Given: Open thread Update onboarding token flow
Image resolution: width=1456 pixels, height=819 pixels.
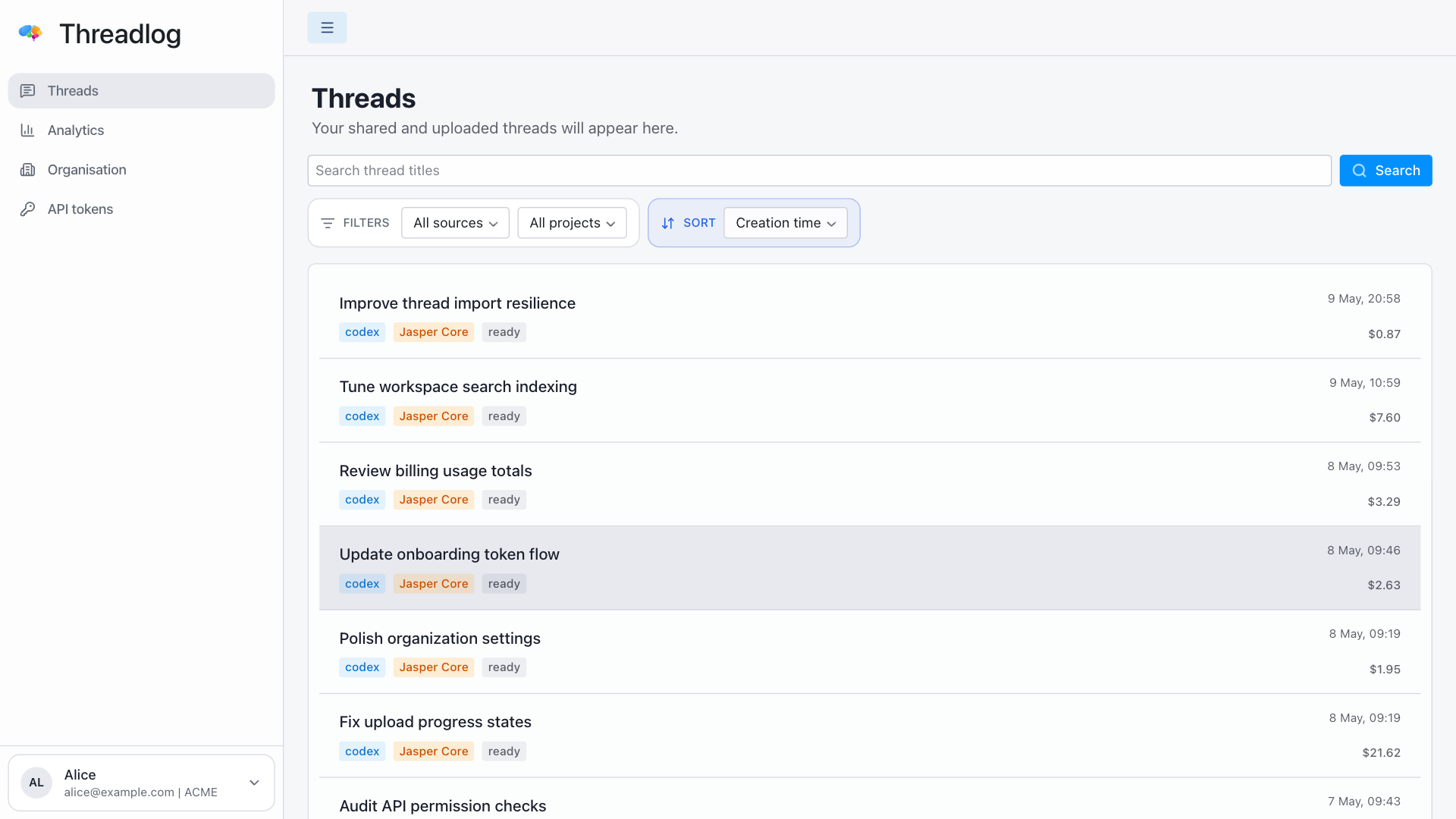Looking at the screenshot, I should coord(870,568).
